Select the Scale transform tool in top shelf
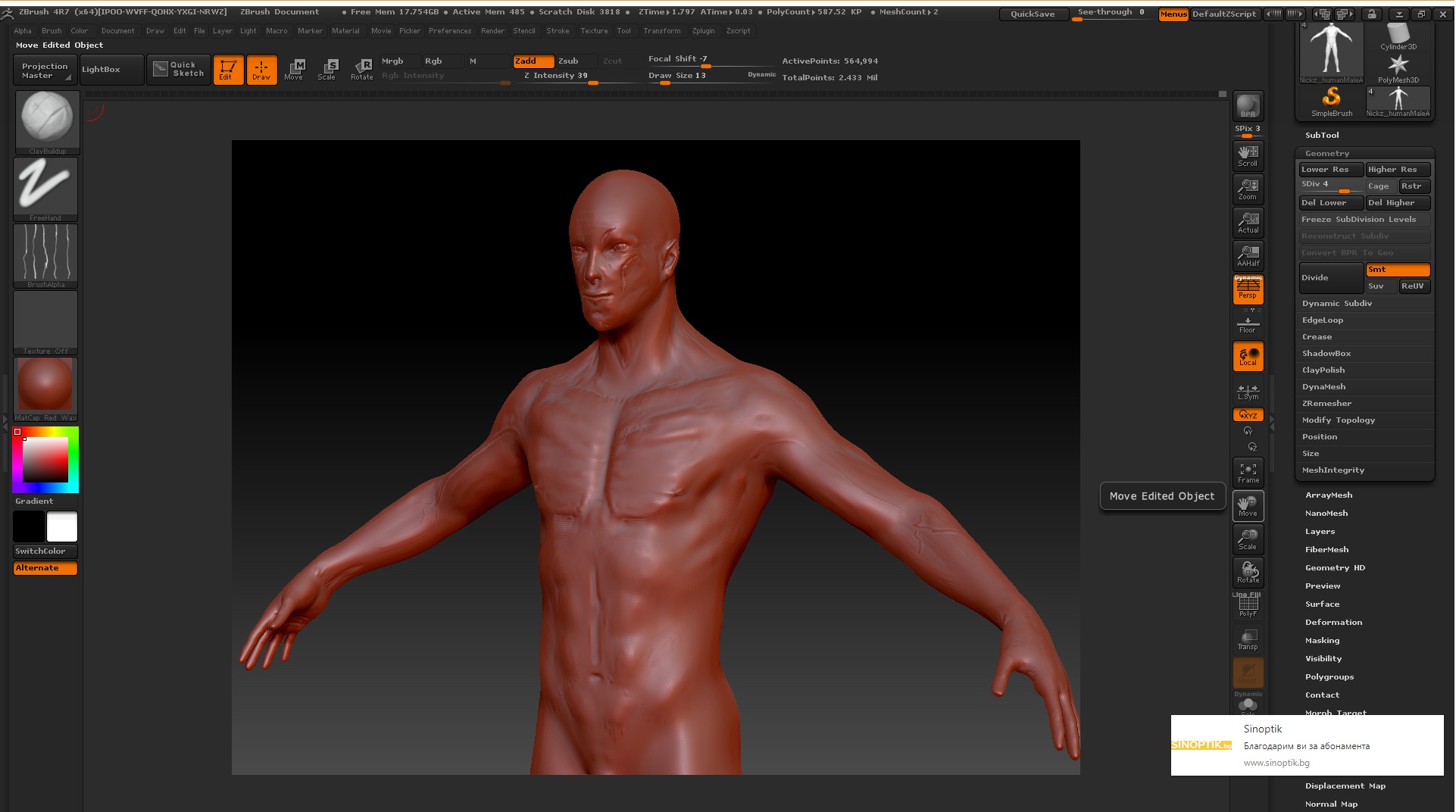Screen dimensions: 1456x812 point(327,70)
